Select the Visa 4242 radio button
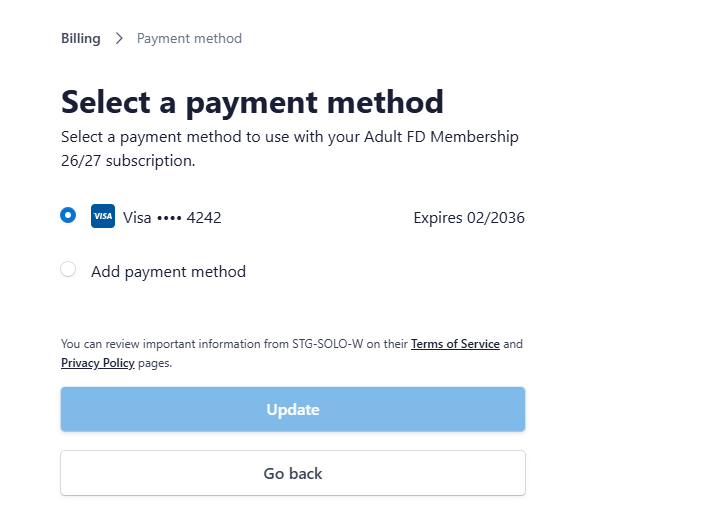This screenshot has height=531, width=706. 68,215
